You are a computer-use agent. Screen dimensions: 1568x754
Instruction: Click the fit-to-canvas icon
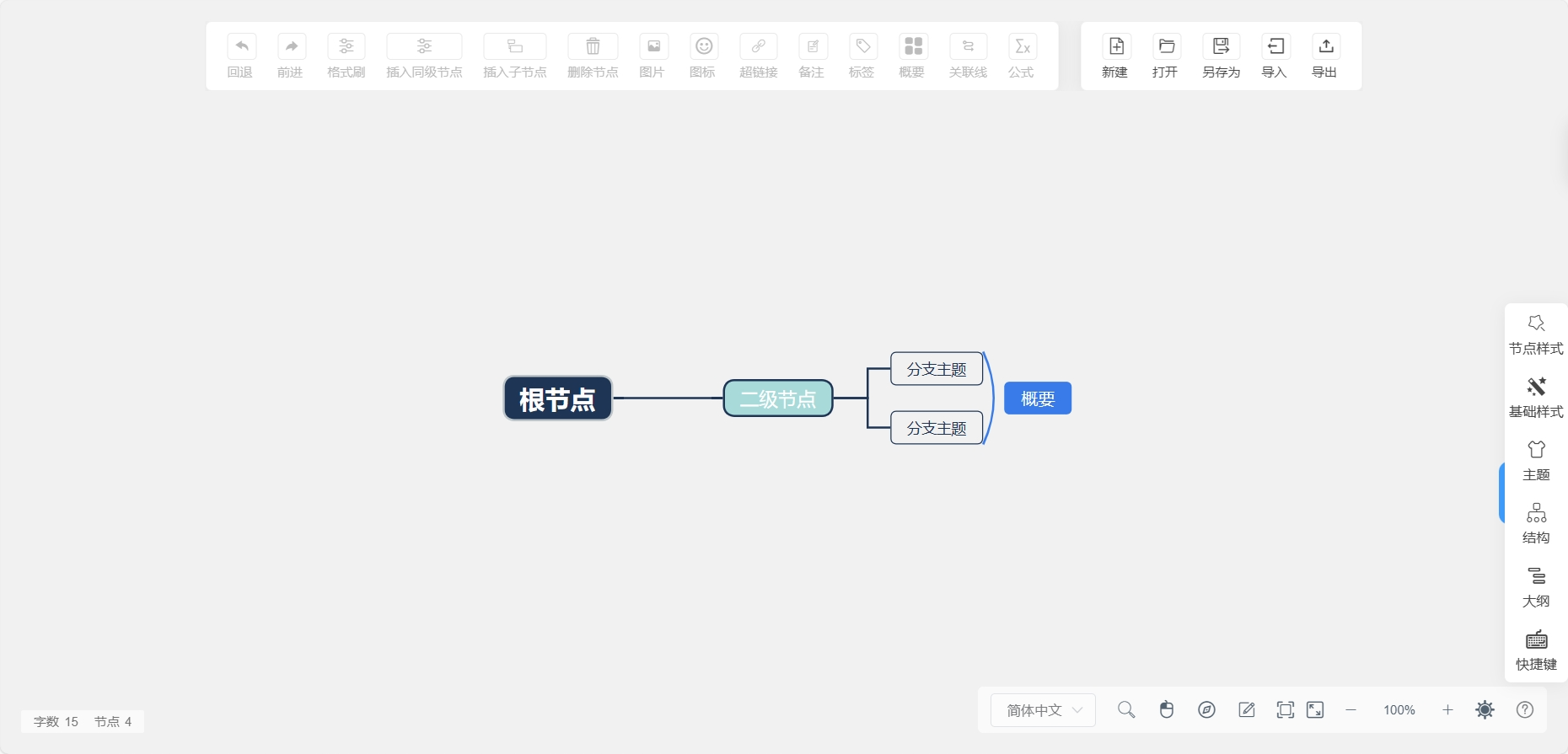(x=1285, y=709)
